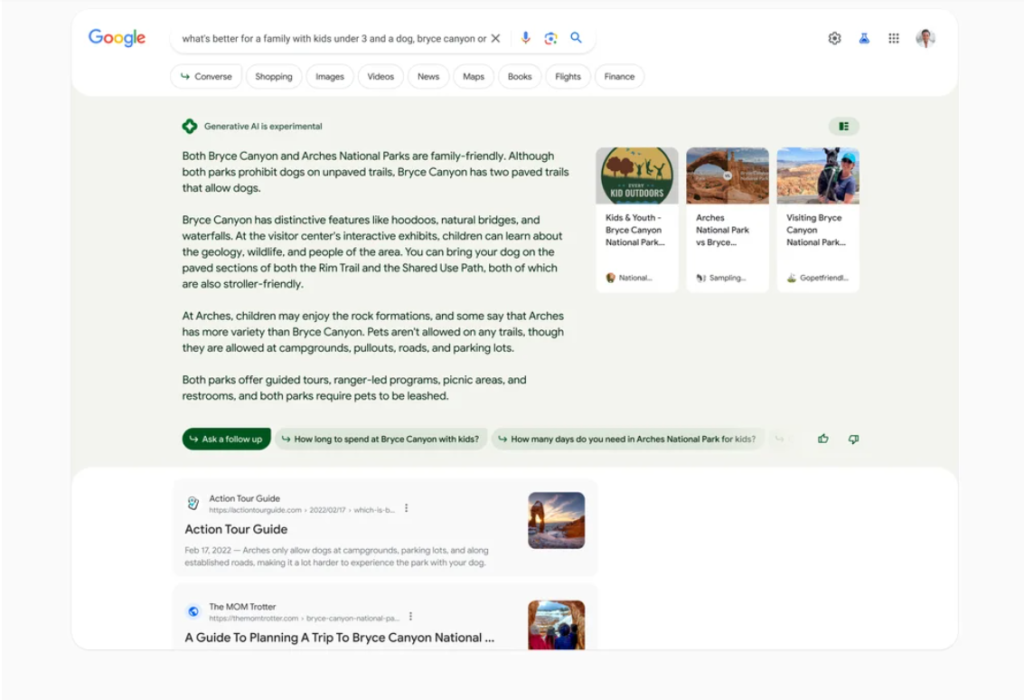Start voice search with the microphone icon
Viewport: 1024px width, 700px height.
pyautogui.click(x=526, y=37)
